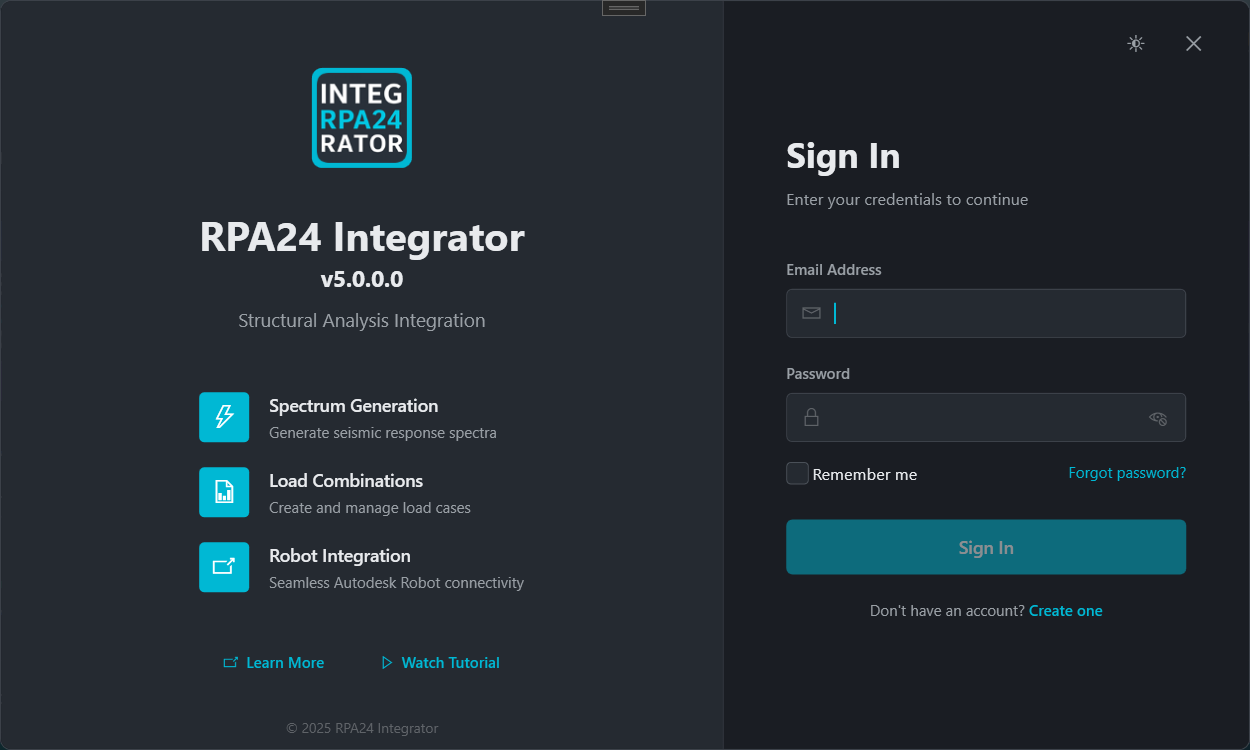The image size is (1250, 750).
Task: Select the Spectrum Generation lightning icon
Action: click(x=224, y=417)
